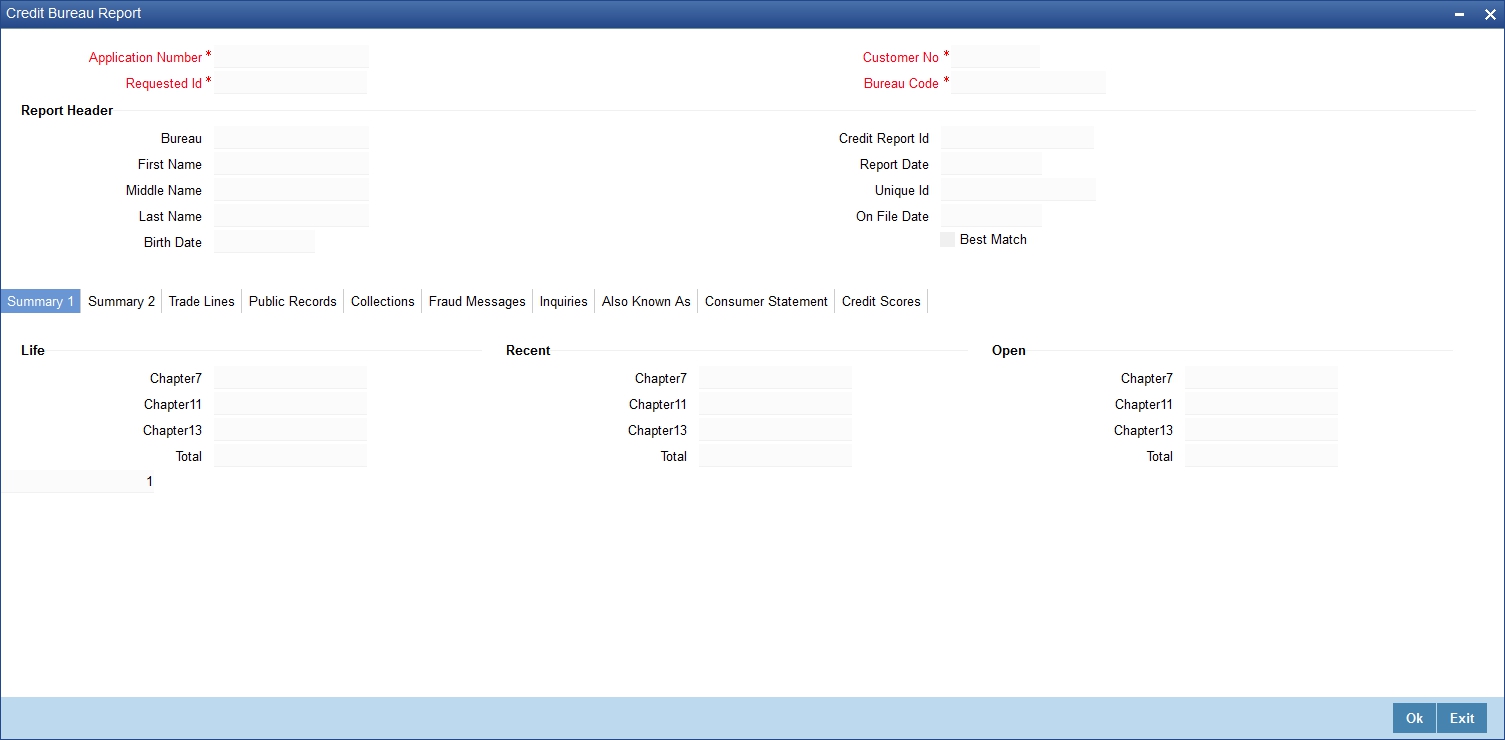The width and height of the screenshot is (1505, 740).
Task: Click the On File Date field
Action: 991,216
